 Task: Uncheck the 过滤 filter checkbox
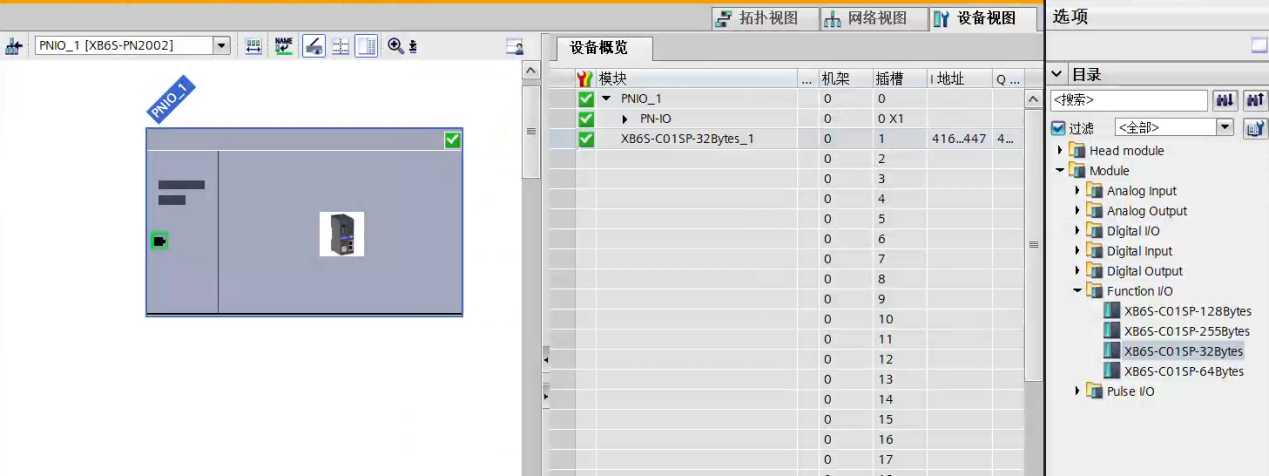(x=1059, y=128)
